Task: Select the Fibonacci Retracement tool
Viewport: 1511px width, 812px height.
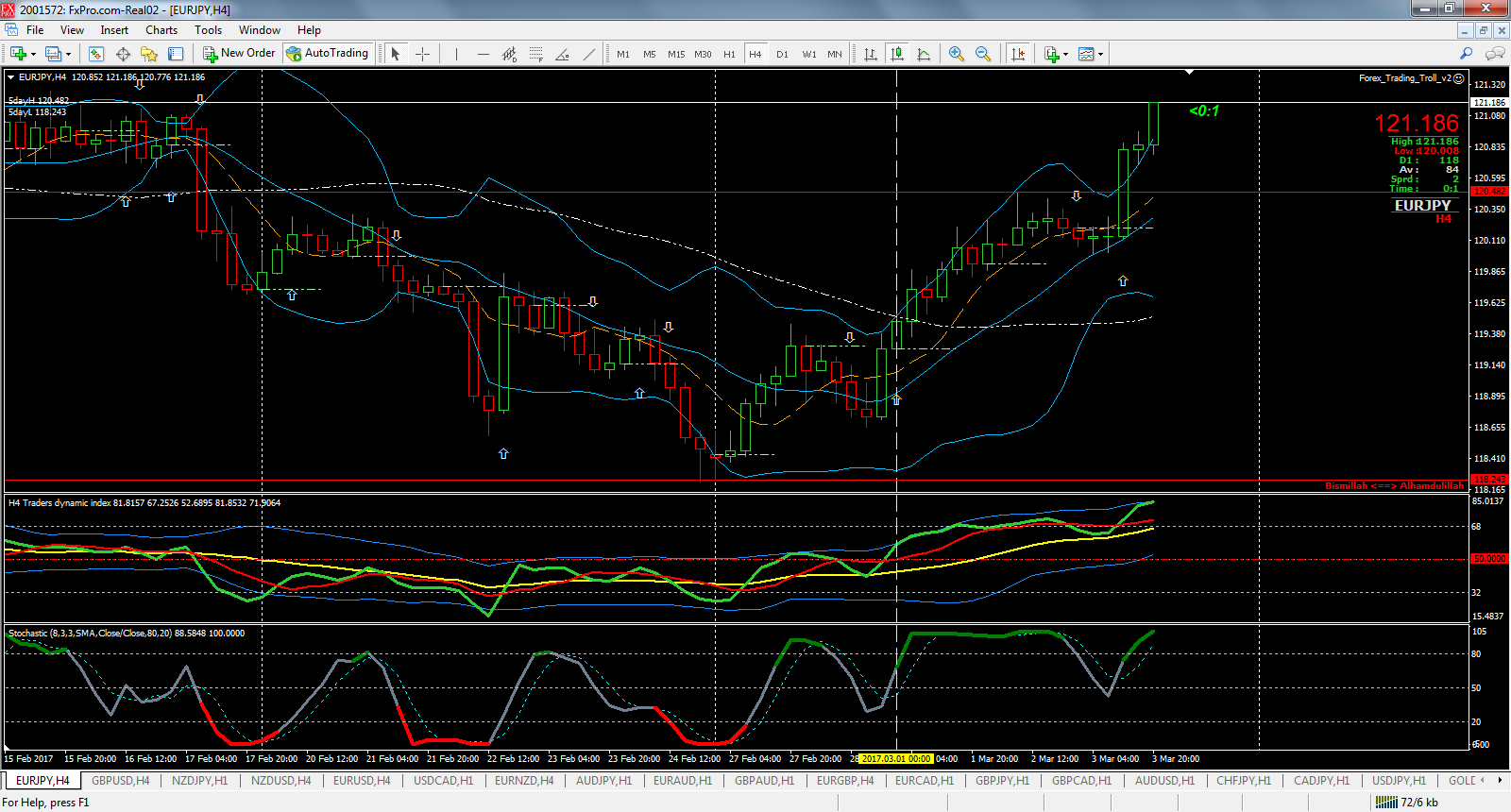Action: click(535, 54)
